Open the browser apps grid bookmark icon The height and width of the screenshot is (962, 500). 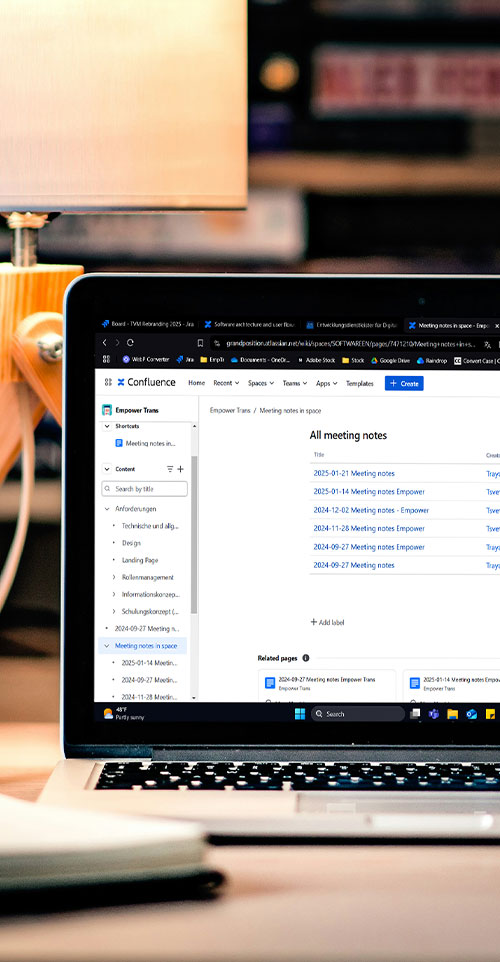[x=106, y=360]
